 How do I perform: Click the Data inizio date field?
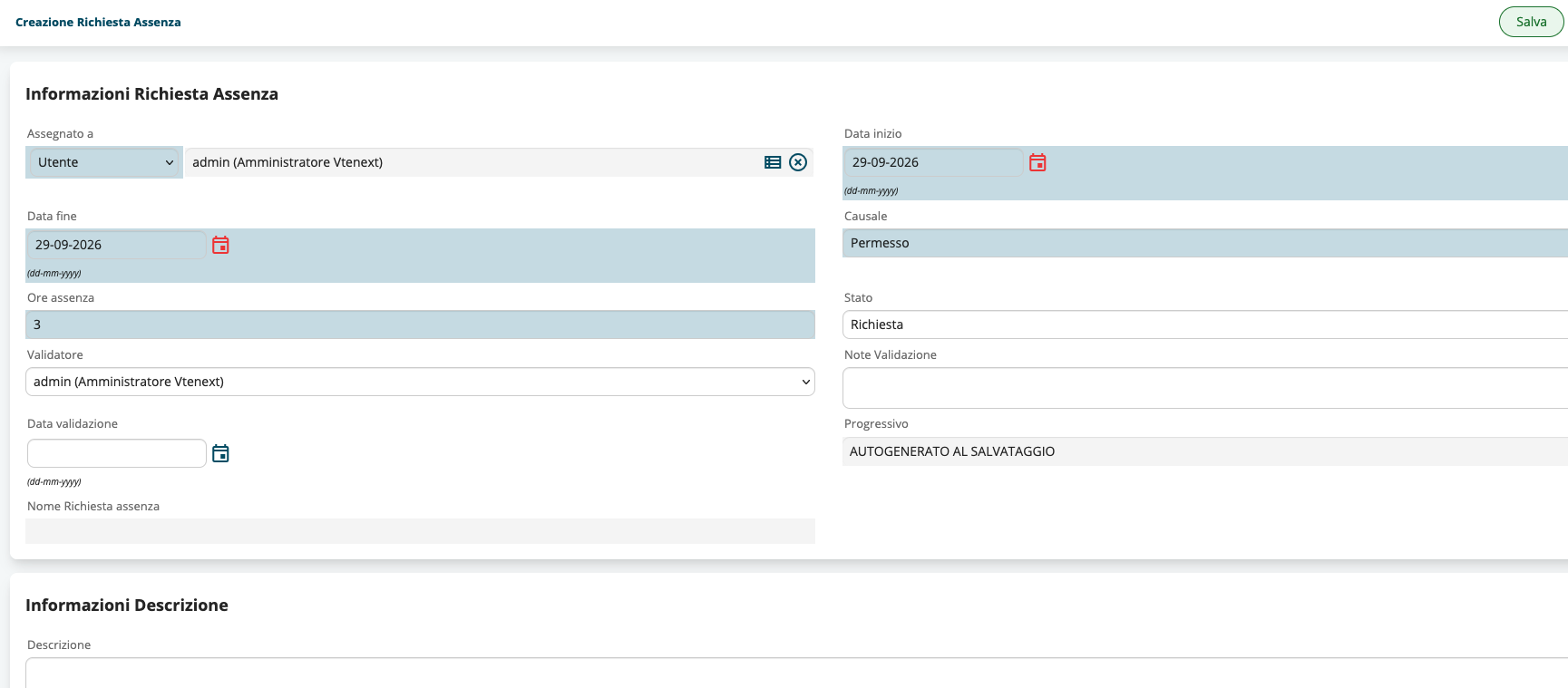(x=933, y=162)
